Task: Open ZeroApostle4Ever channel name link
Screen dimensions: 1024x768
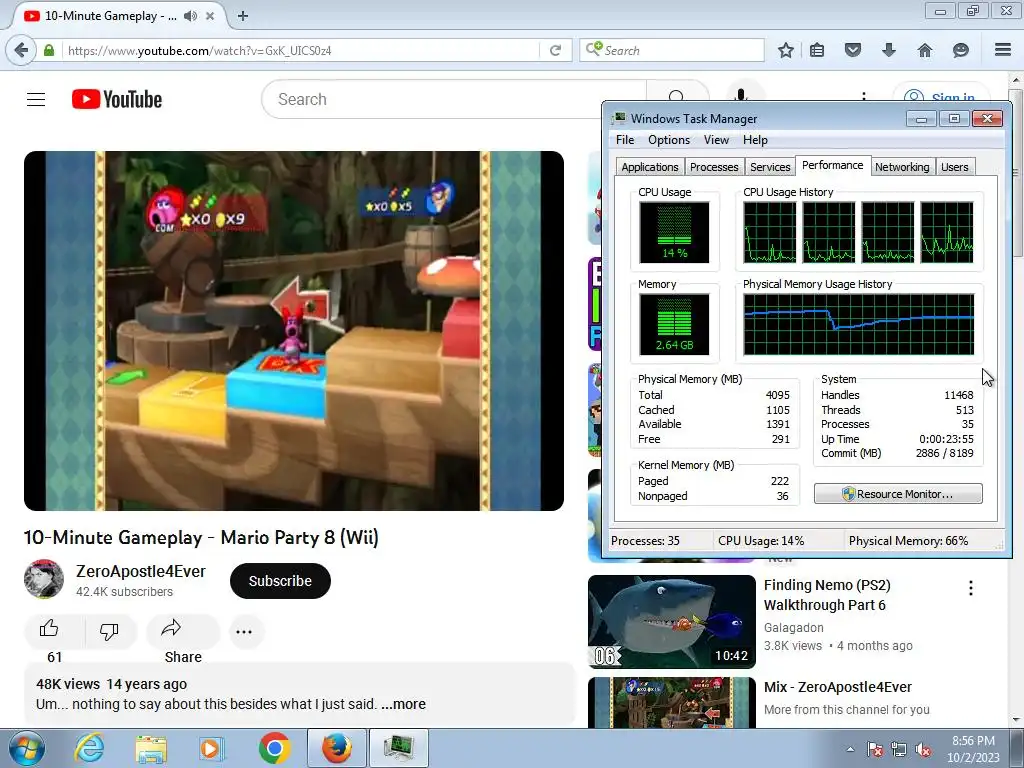Action: click(x=140, y=571)
